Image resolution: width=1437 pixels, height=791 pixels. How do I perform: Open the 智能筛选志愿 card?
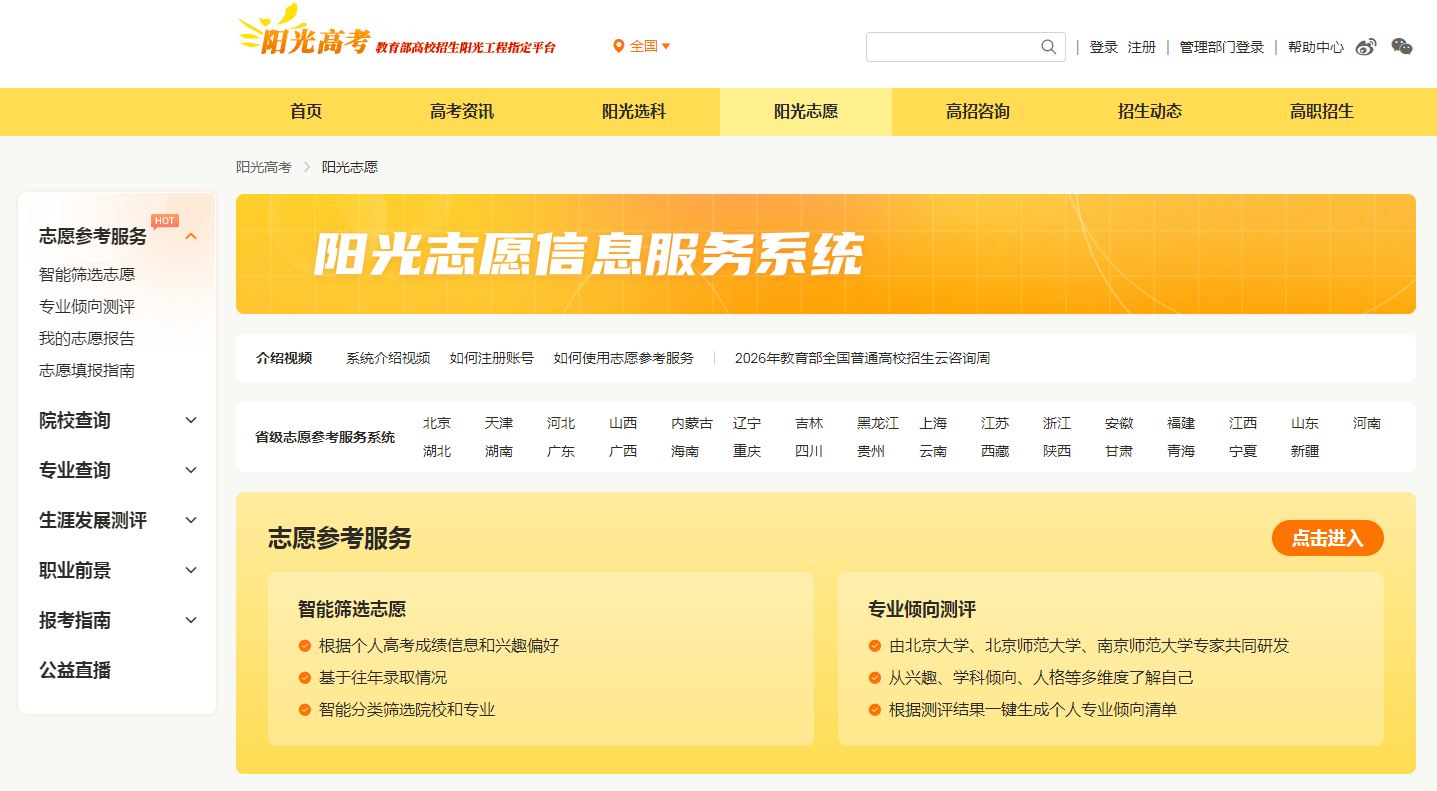541,659
